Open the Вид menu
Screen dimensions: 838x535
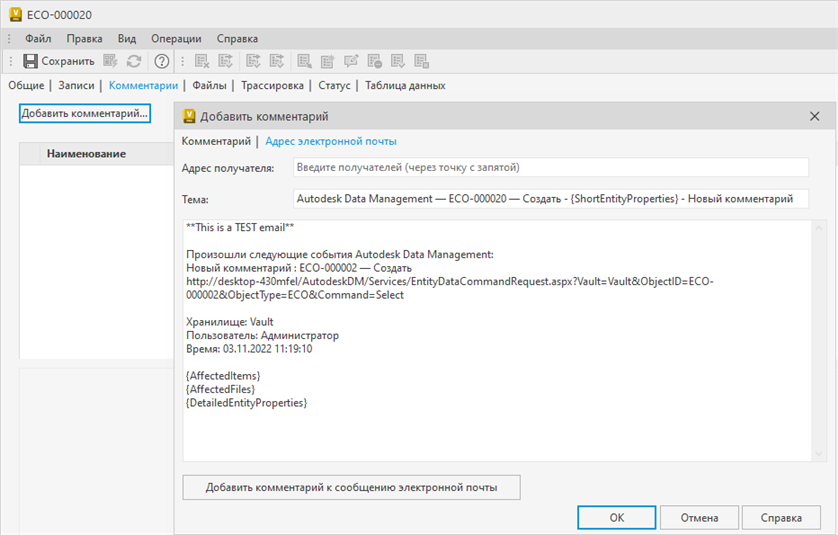pyautogui.click(x=127, y=38)
